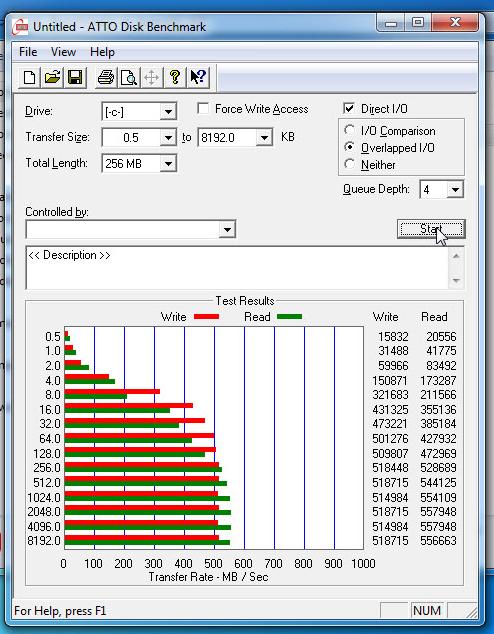
Task: Open the Help menu
Action: [x=102, y=52]
